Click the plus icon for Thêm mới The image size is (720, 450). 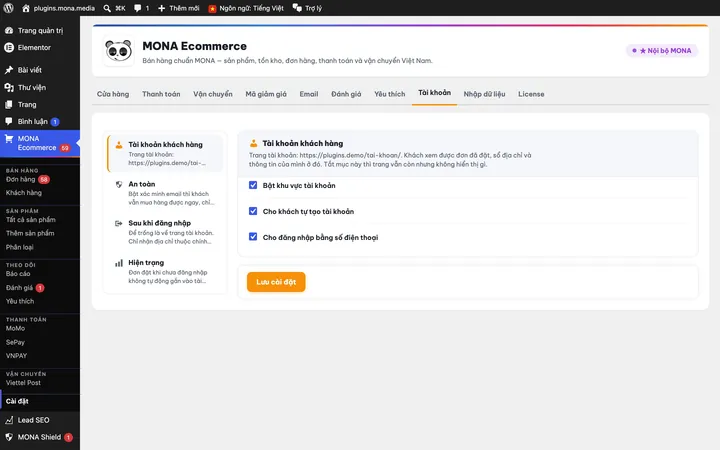coord(162,8)
